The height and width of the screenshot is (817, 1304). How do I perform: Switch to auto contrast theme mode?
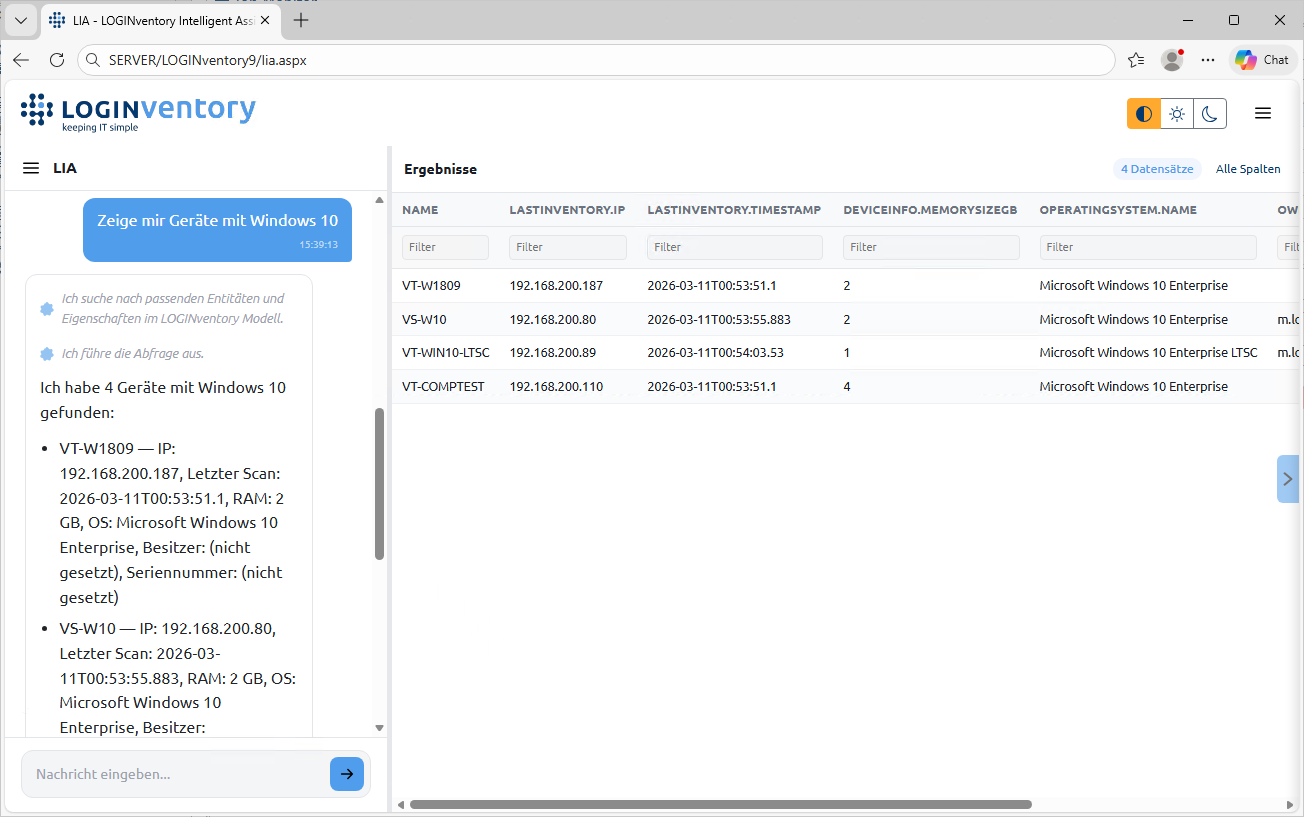point(1144,114)
